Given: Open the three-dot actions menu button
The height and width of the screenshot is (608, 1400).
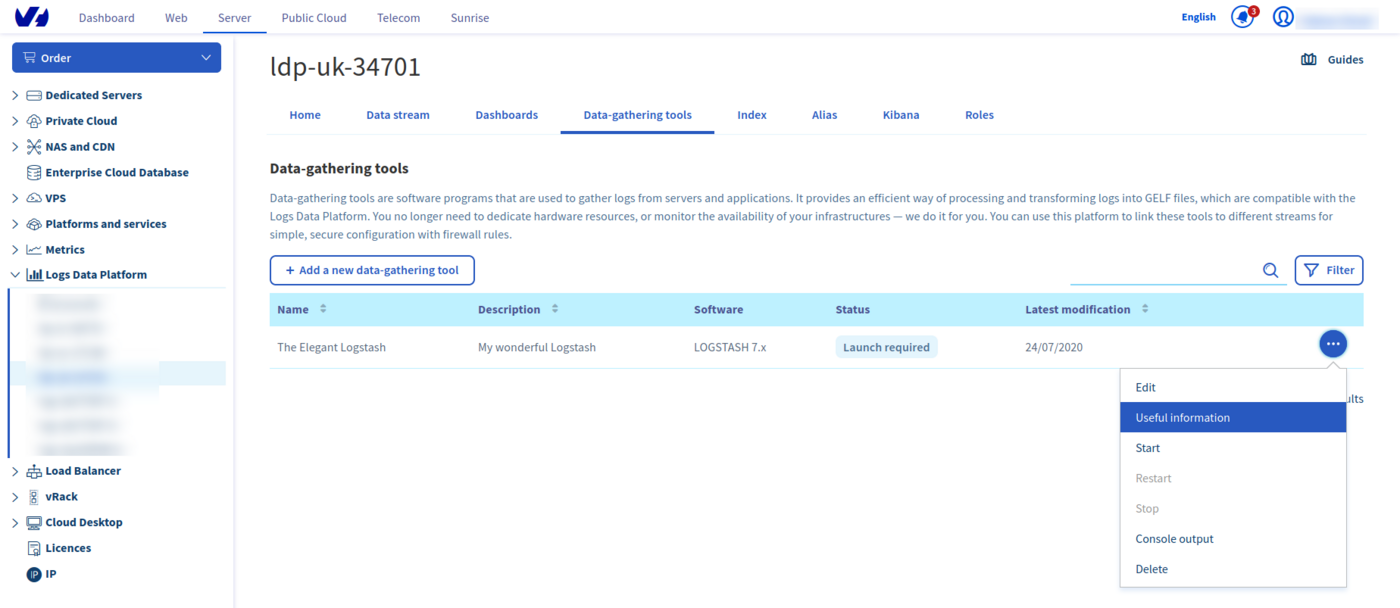Looking at the screenshot, I should (x=1332, y=344).
